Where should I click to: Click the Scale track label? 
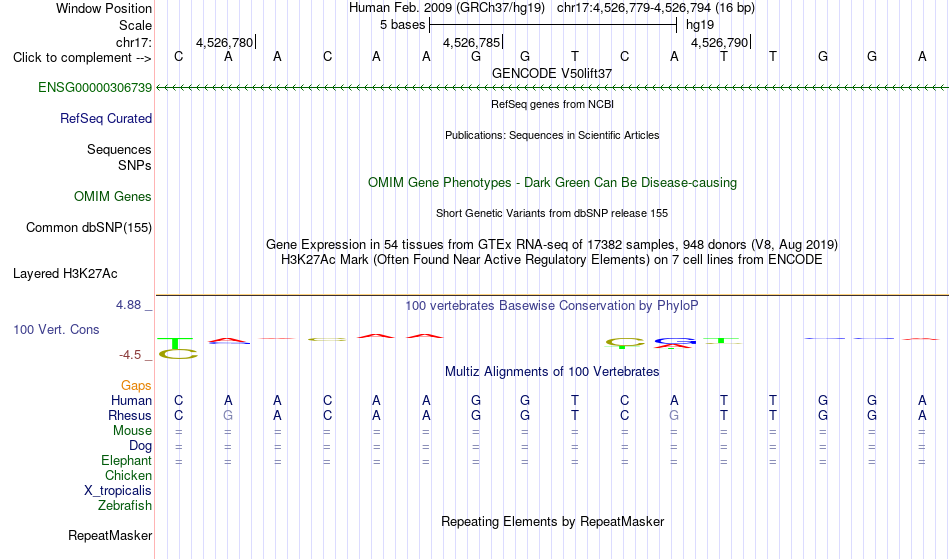click(135, 25)
